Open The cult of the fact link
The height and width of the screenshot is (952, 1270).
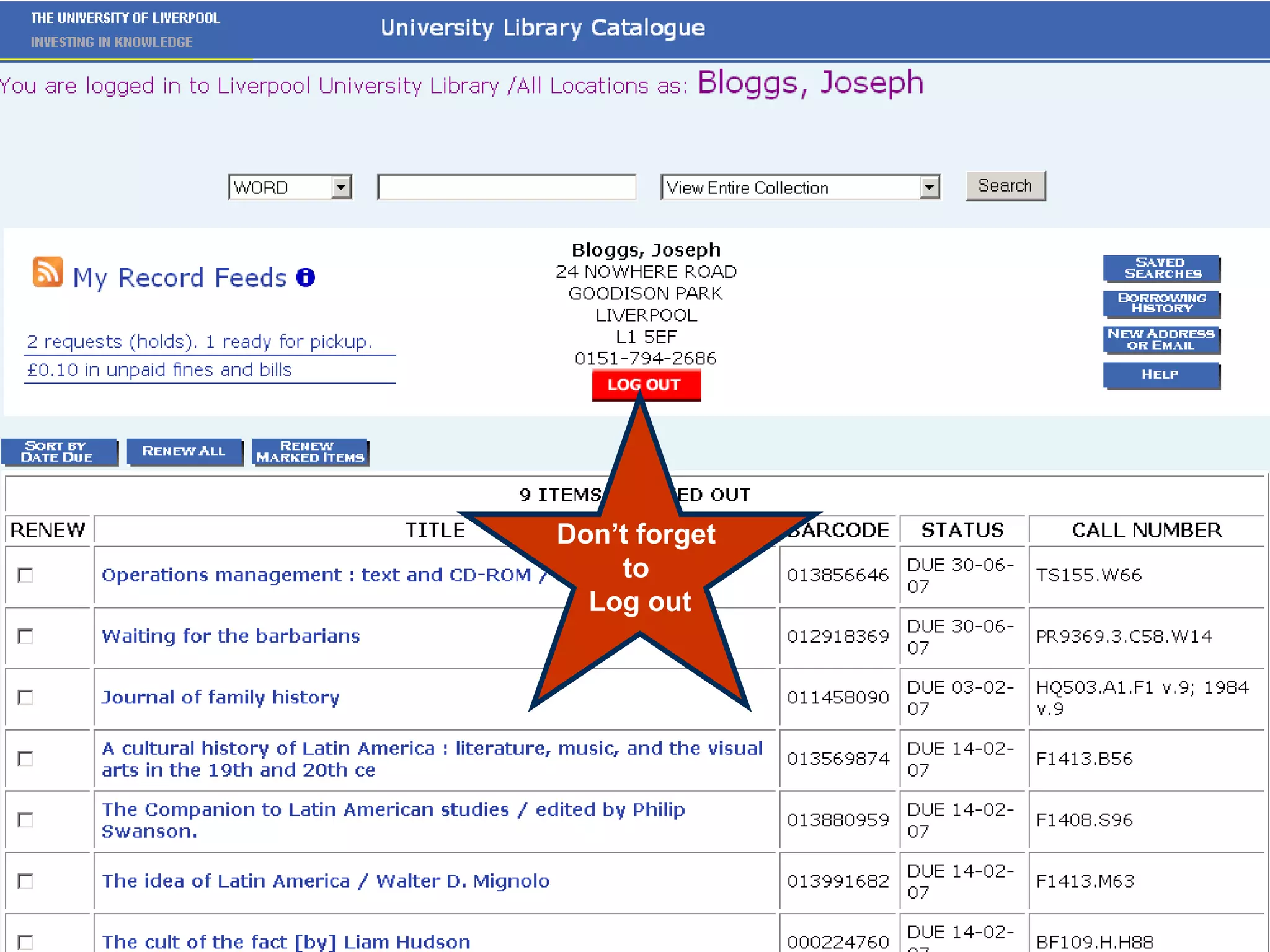tap(286, 942)
